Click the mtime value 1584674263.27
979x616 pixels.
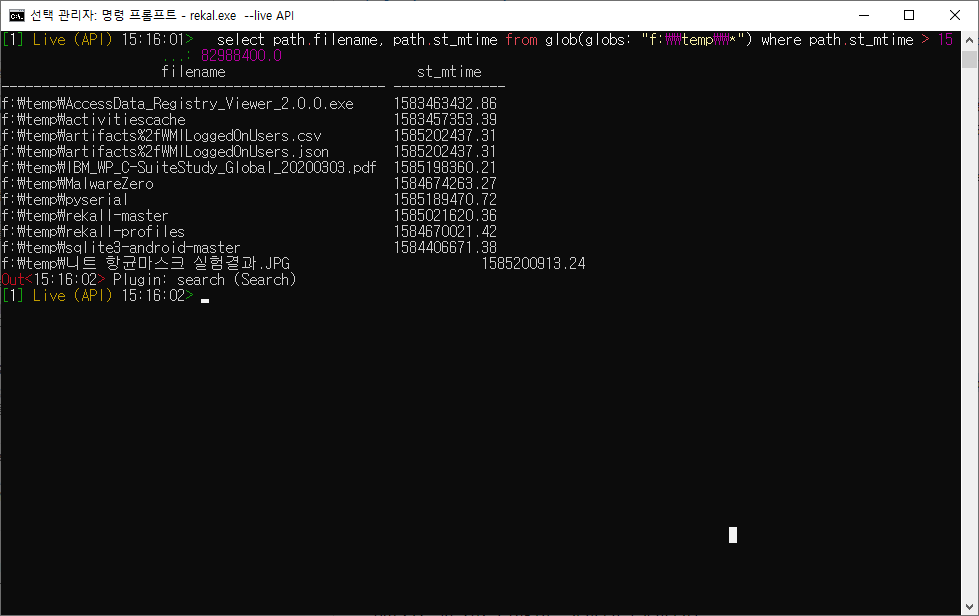445,184
